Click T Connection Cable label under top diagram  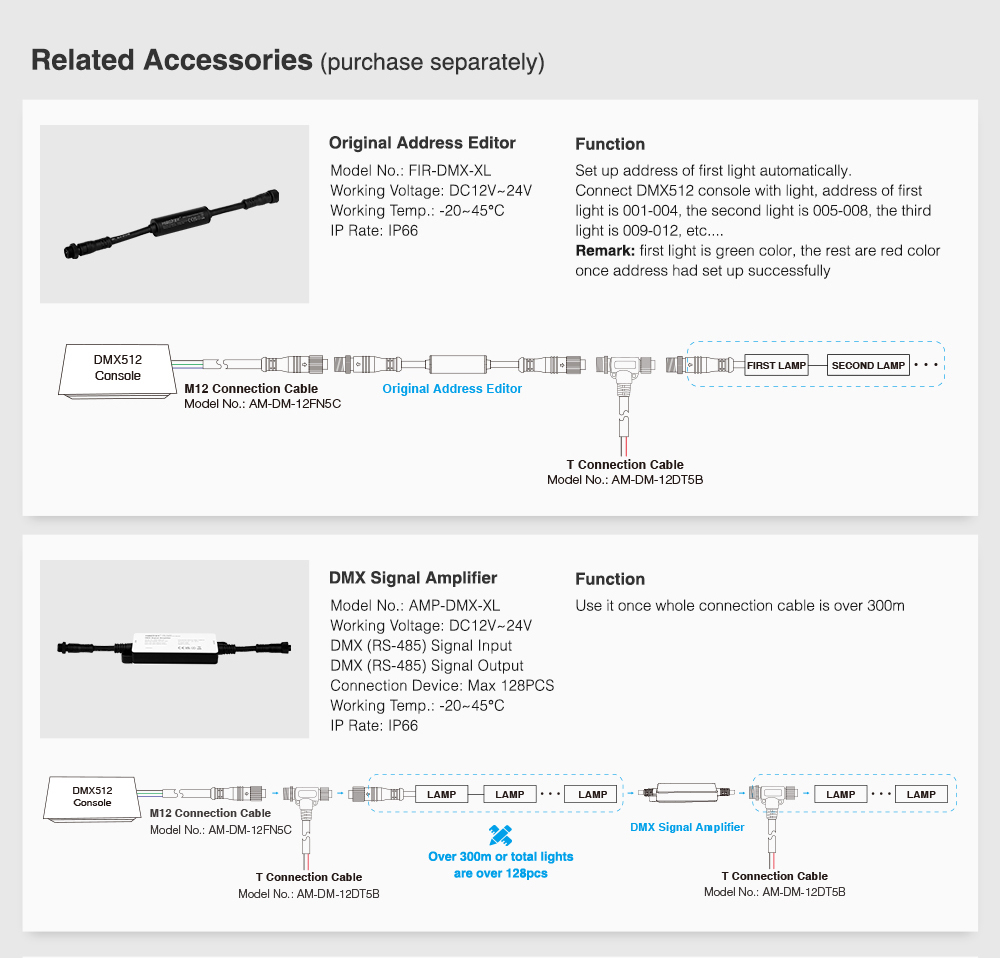(625, 464)
